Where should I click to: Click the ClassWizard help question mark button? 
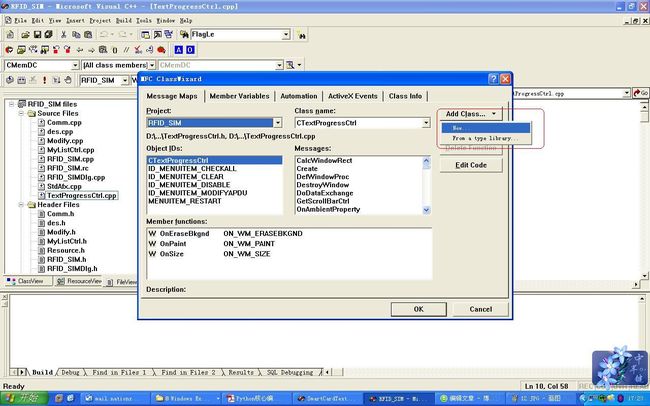tap(493, 79)
